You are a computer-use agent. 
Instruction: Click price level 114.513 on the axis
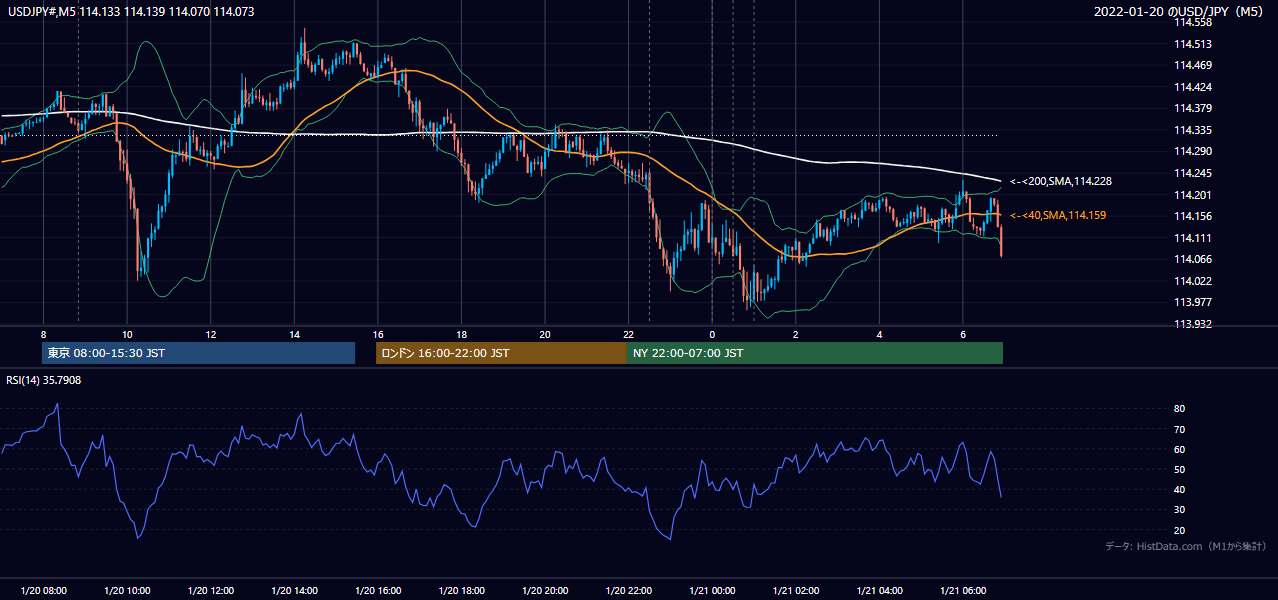point(1193,44)
